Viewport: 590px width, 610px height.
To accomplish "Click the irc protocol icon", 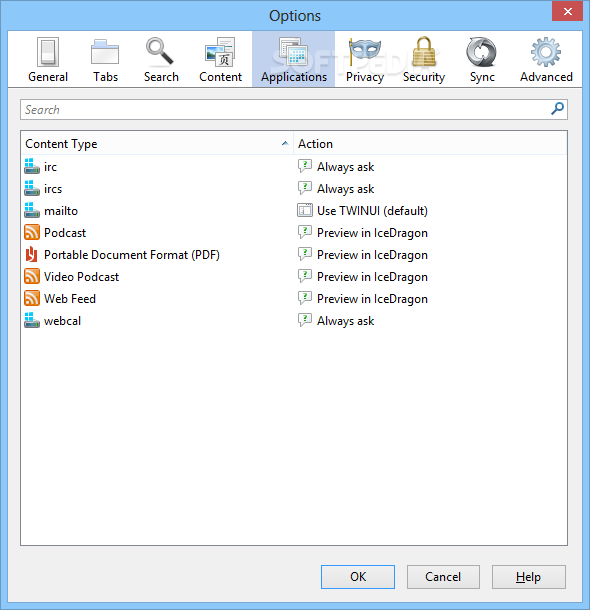I will (32, 166).
